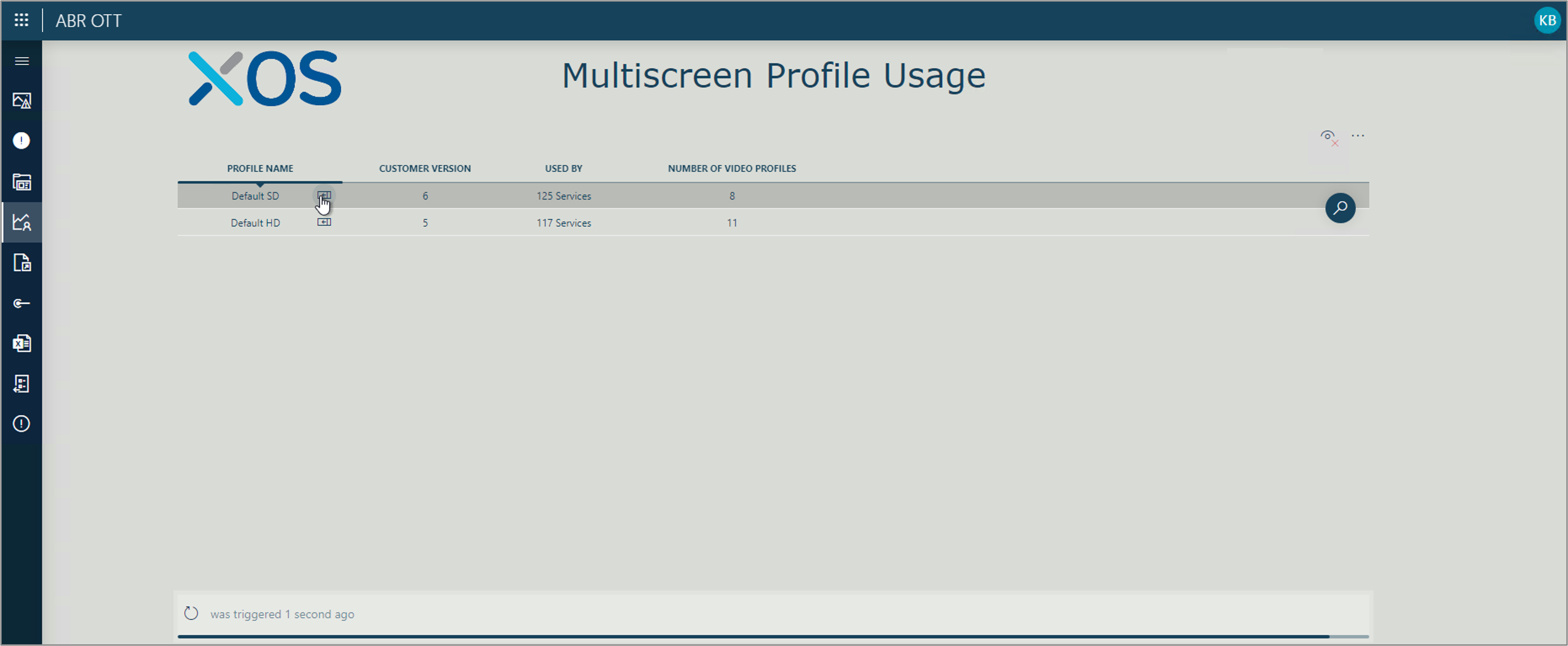Click the KB user avatar
Viewport: 1568px width, 646px height.
(1547, 20)
